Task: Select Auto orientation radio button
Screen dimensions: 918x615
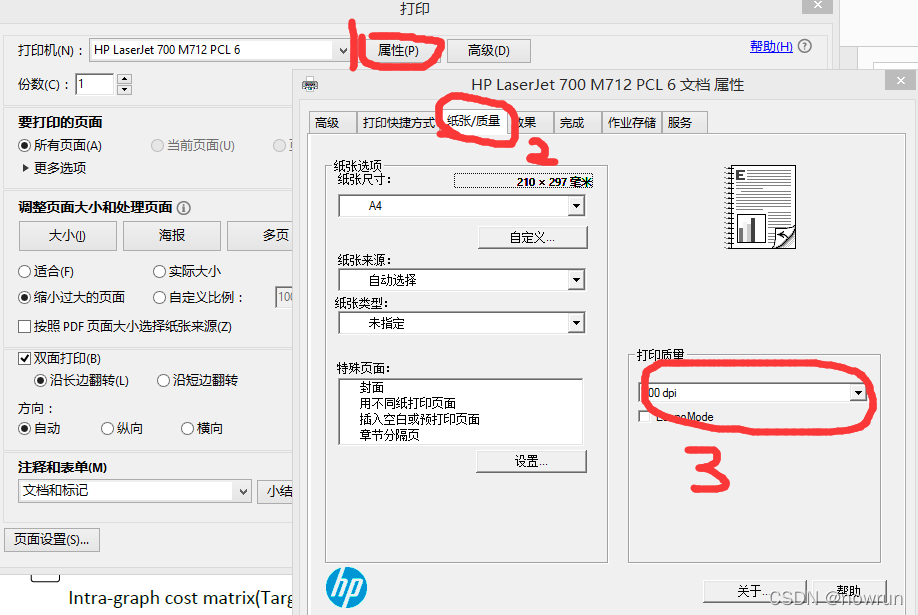Action: [24, 429]
